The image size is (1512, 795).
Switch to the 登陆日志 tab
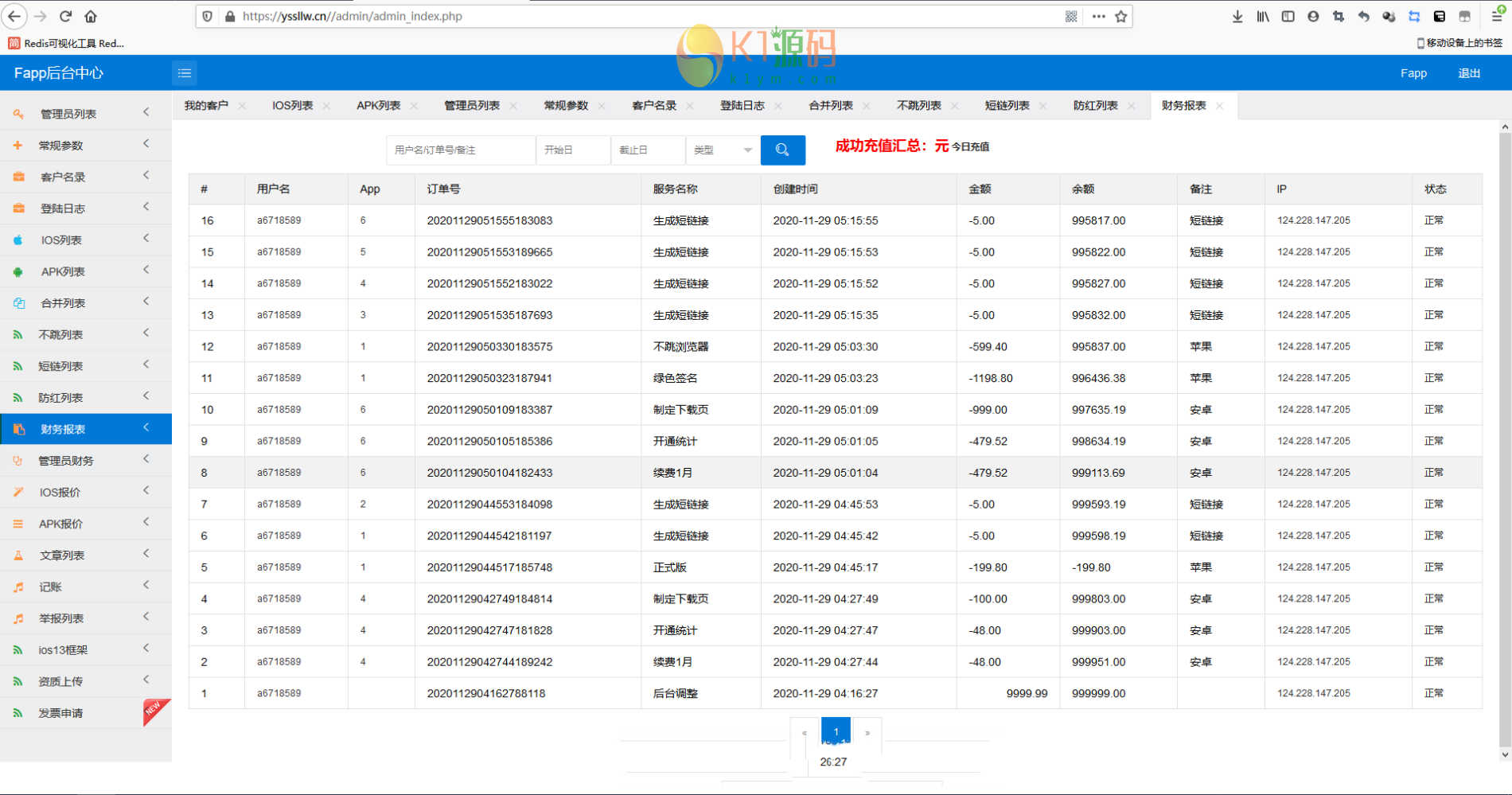(742, 106)
